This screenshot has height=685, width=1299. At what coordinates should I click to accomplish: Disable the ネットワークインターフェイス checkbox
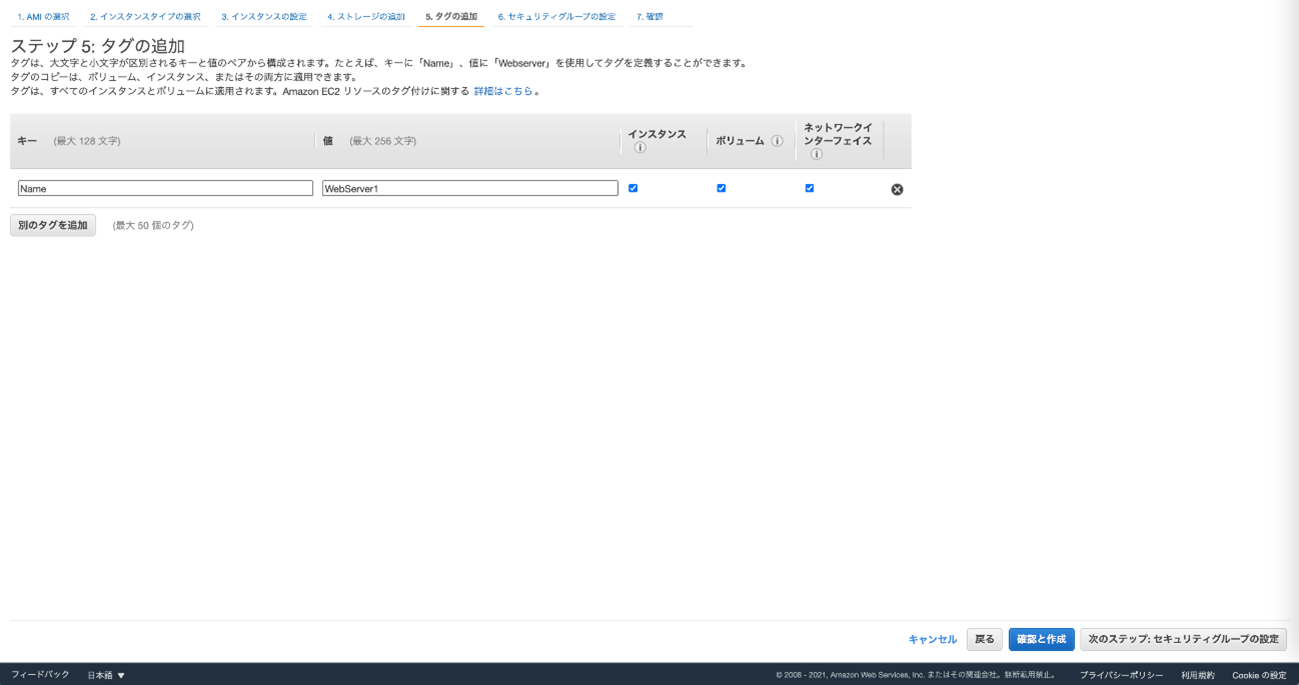pyautogui.click(x=809, y=188)
